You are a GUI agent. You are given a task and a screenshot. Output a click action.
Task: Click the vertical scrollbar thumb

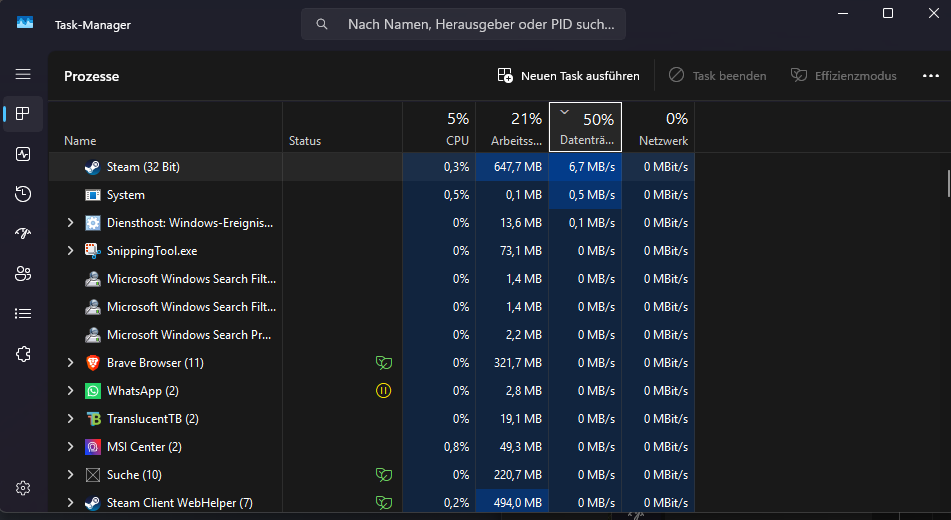point(949,183)
